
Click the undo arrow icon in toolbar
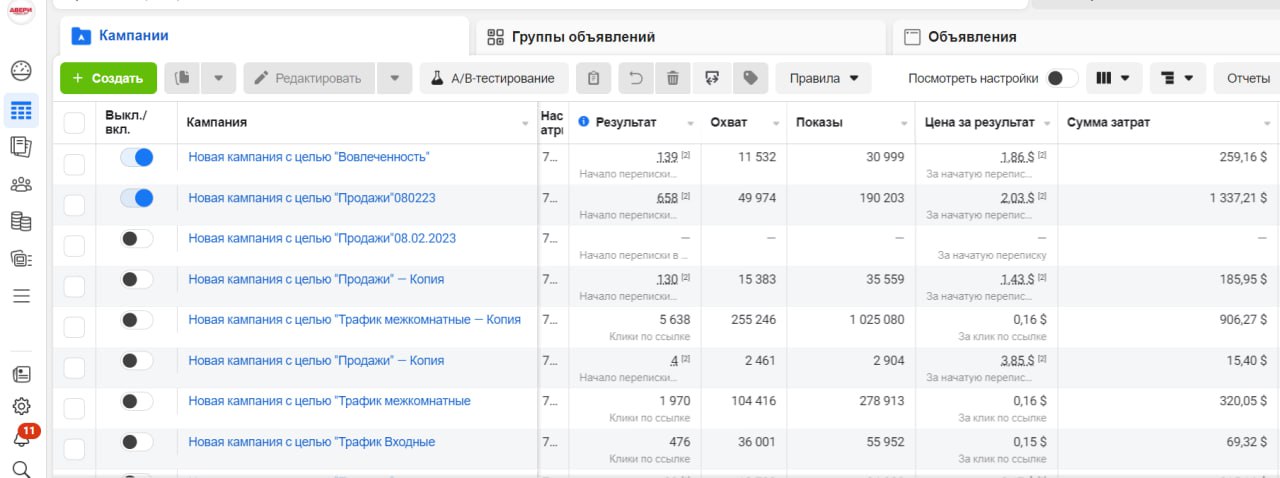click(634, 78)
